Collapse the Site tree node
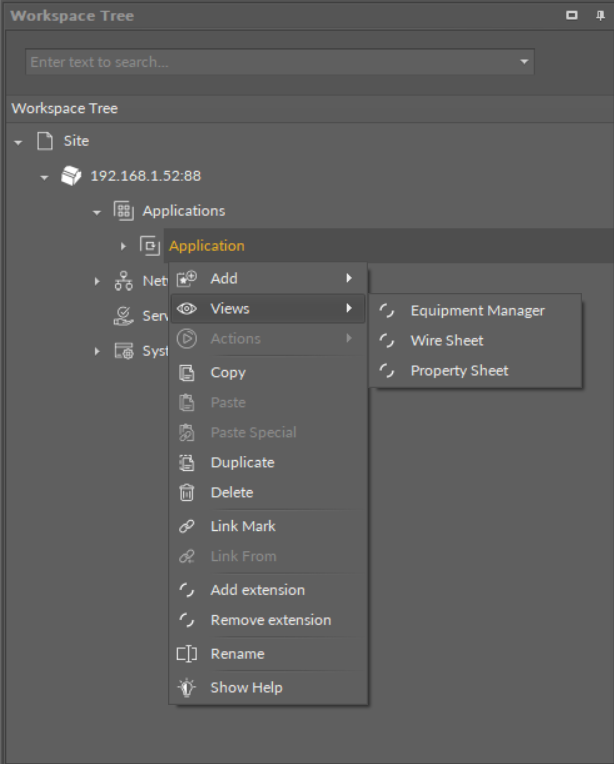 [18, 142]
